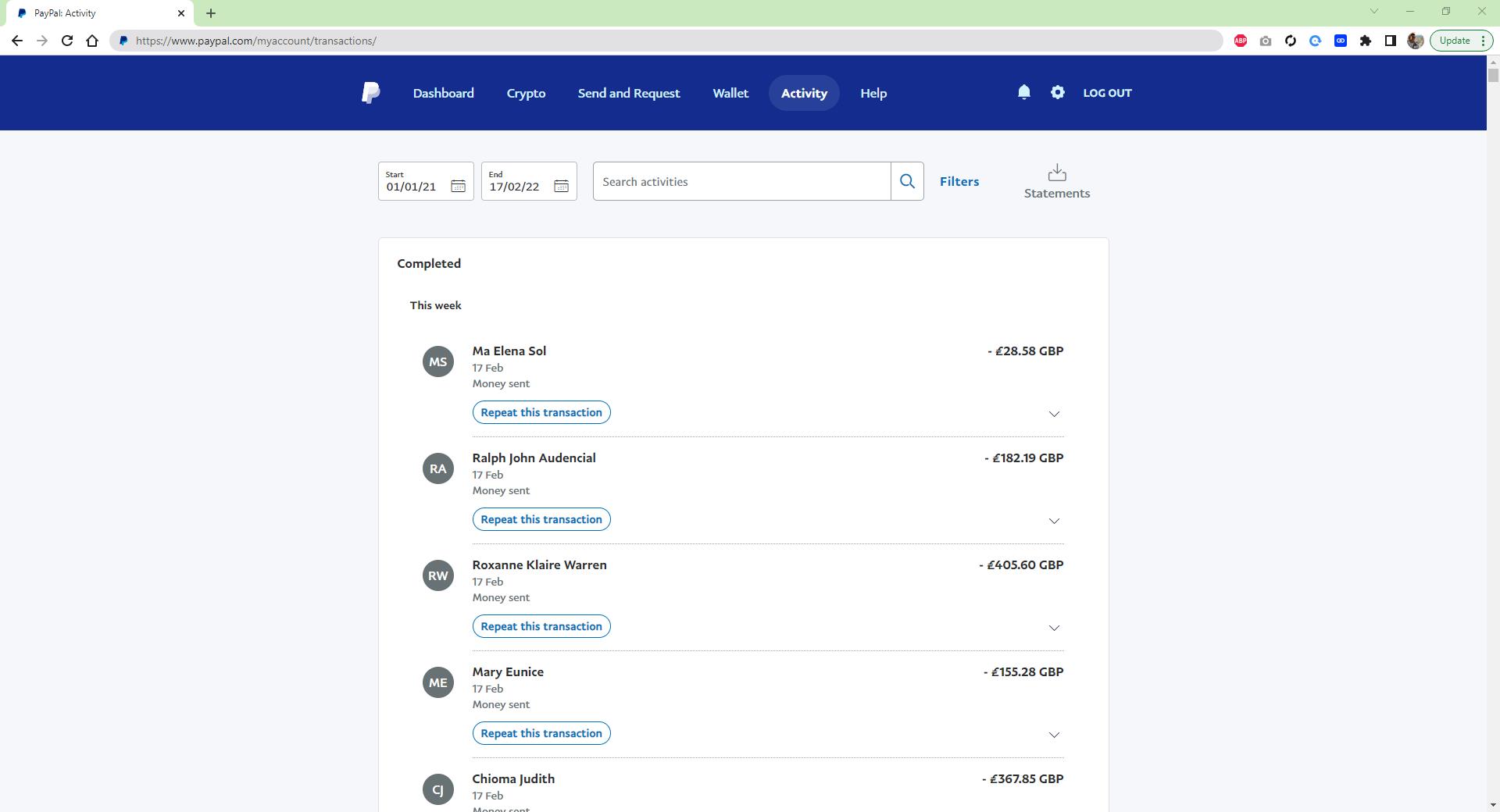The image size is (1500, 812).
Task: Click the search magnifier button
Action: click(x=907, y=181)
